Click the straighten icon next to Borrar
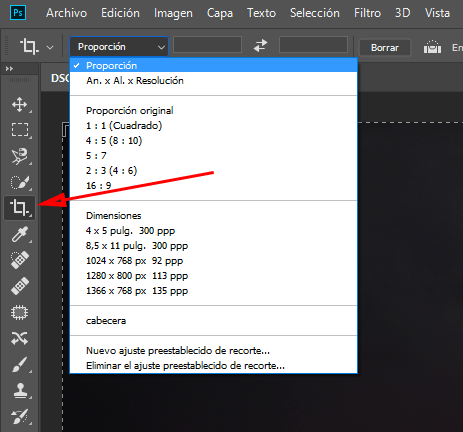The image size is (463, 432). pos(432,47)
